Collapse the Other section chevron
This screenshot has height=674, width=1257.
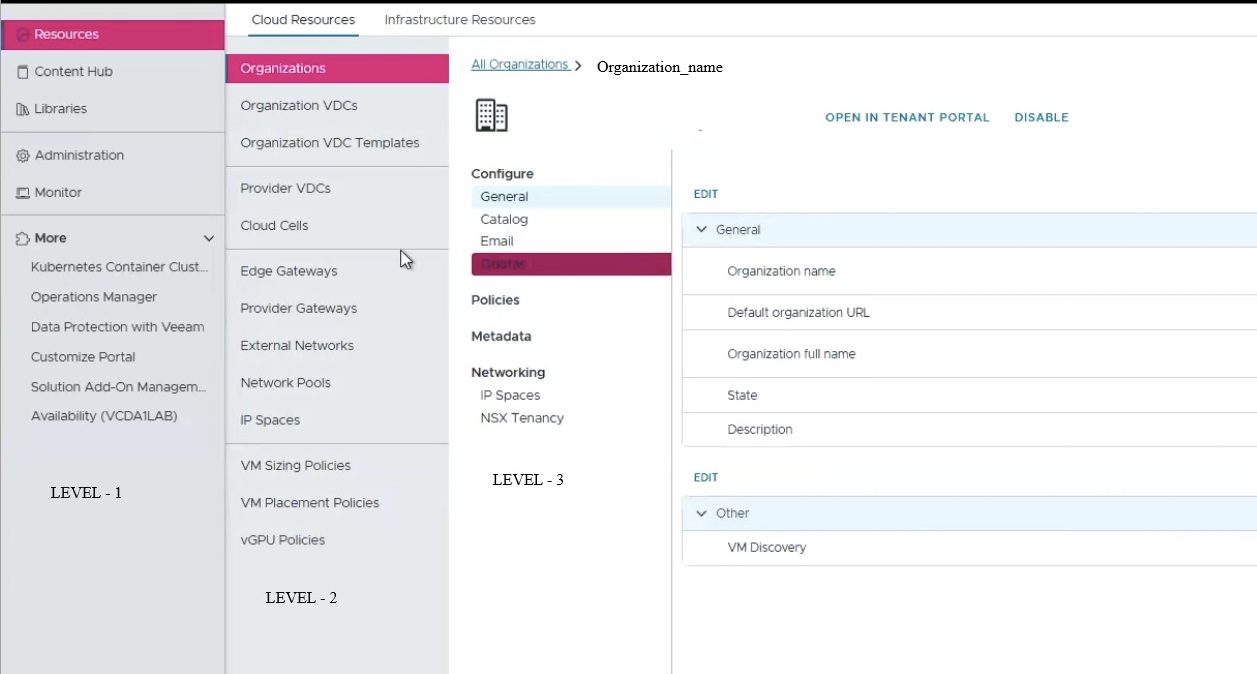701,513
